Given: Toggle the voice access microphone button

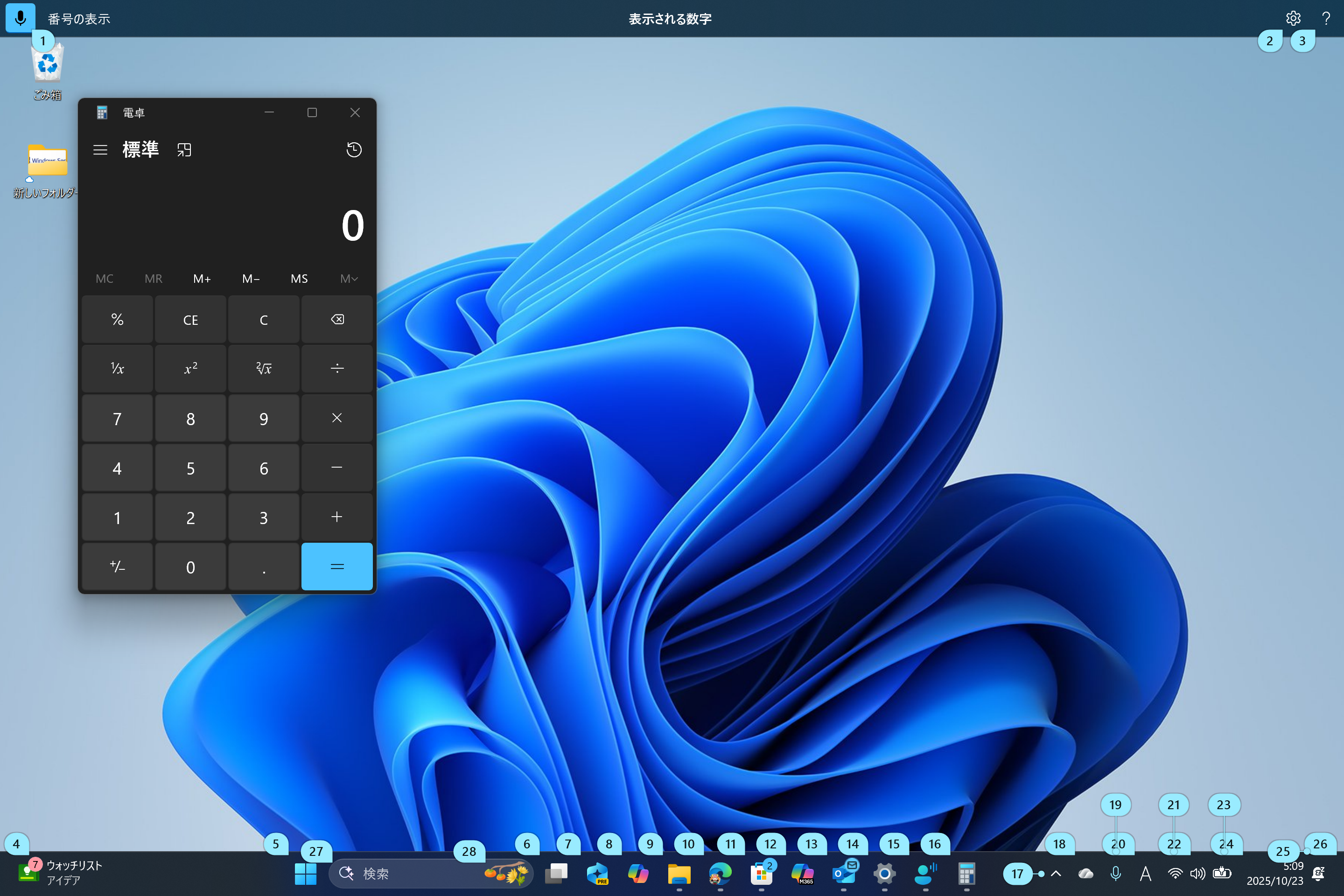Looking at the screenshot, I should (20, 18).
